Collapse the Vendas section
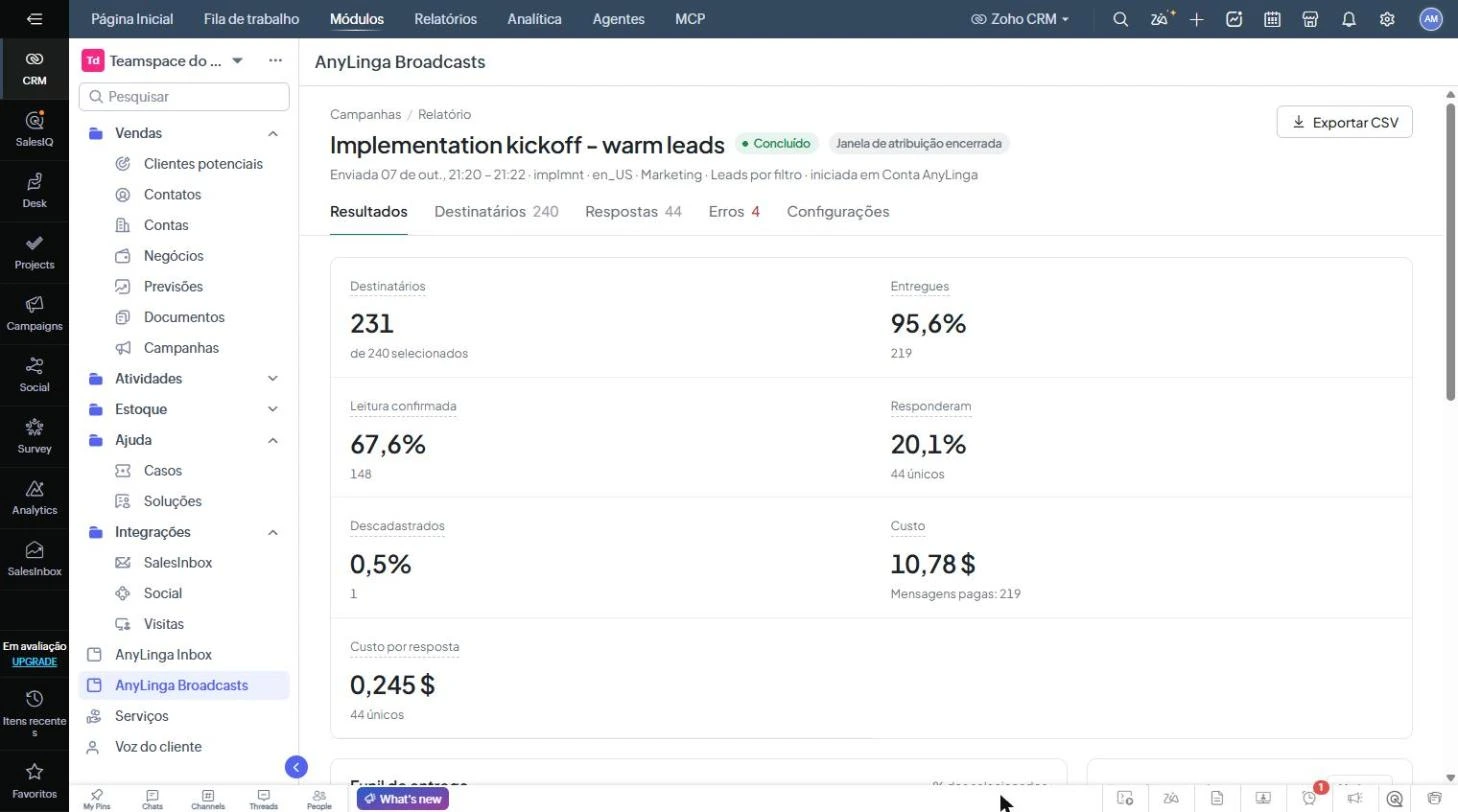This screenshot has height=812, width=1458. pyautogui.click(x=273, y=134)
